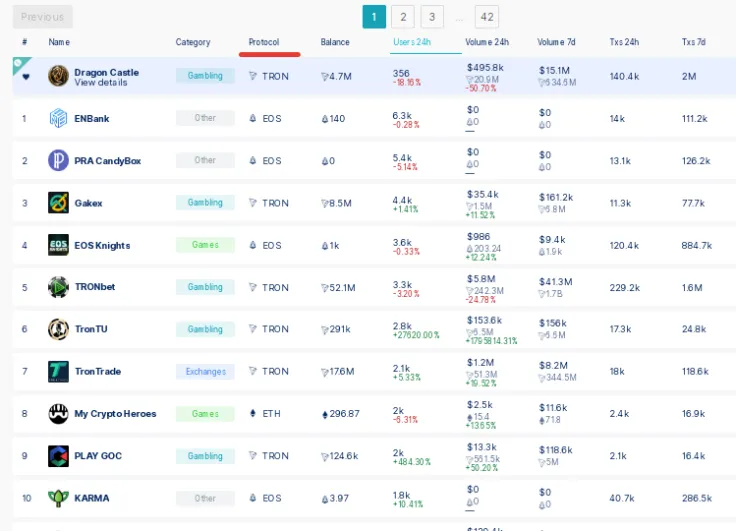Image resolution: width=736 pixels, height=531 pixels.
Task: Click Gambling category tag on PLAY GOC row
Action: [205, 456]
